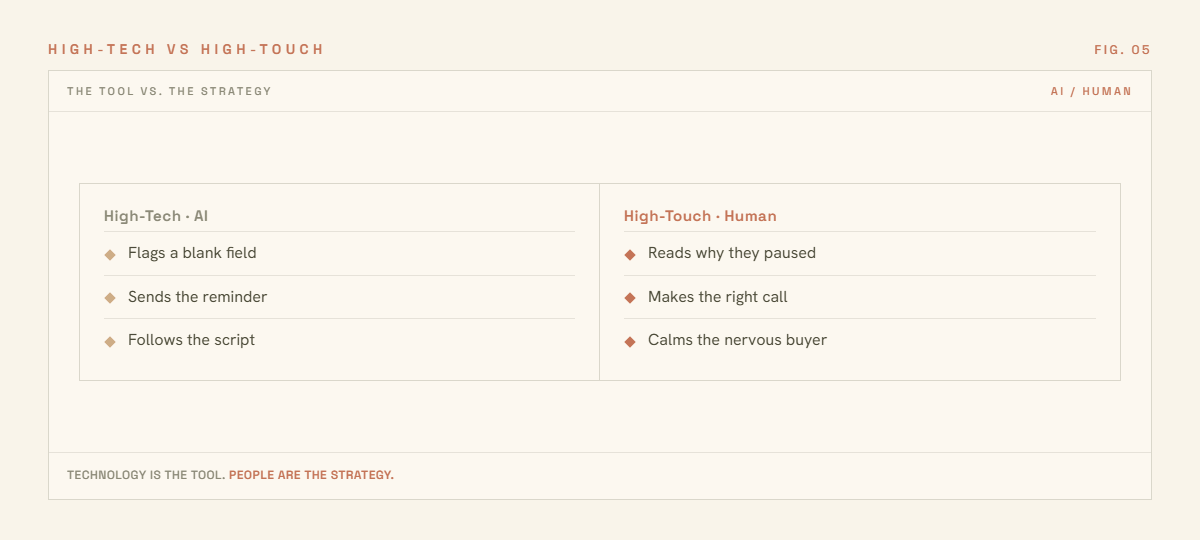The width and height of the screenshot is (1200, 540).
Task: Click the text Reads why they paused
Action: pos(732,253)
